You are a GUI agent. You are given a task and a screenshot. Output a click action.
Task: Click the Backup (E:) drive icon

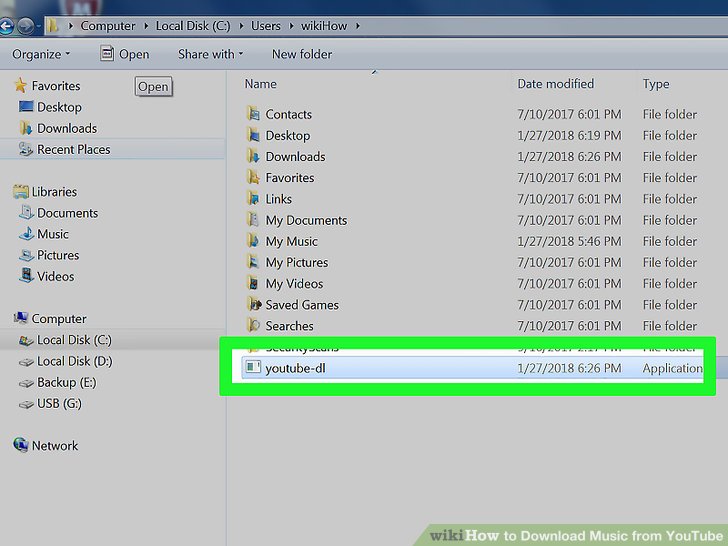(x=26, y=383)
